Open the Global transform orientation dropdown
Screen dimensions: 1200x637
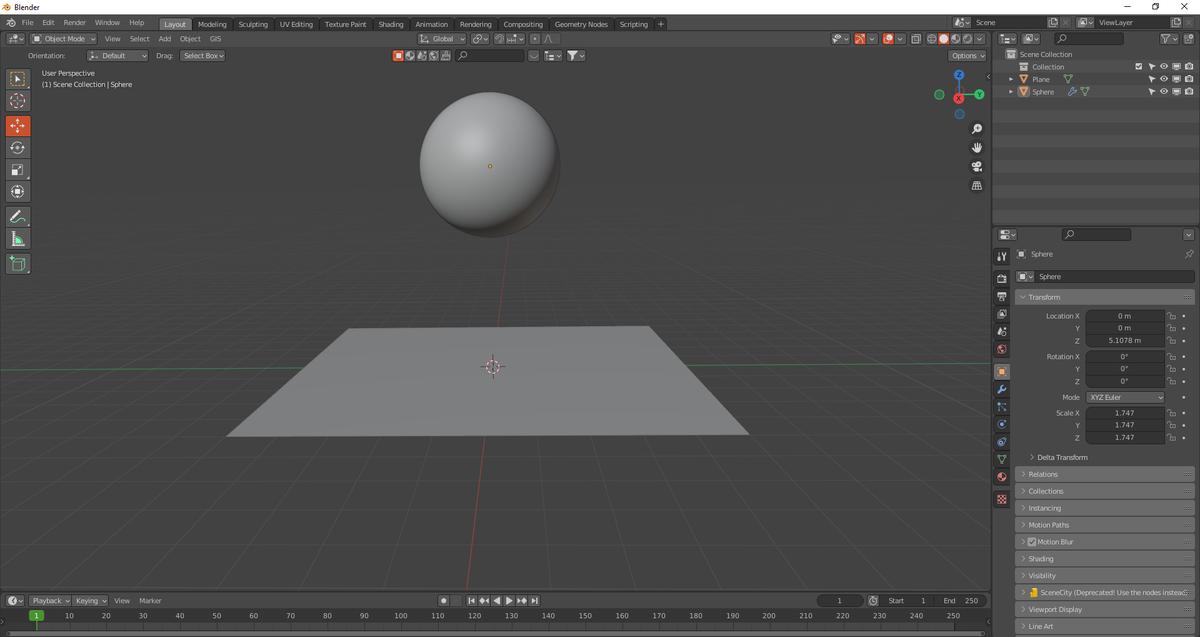(x=441, y=39)
